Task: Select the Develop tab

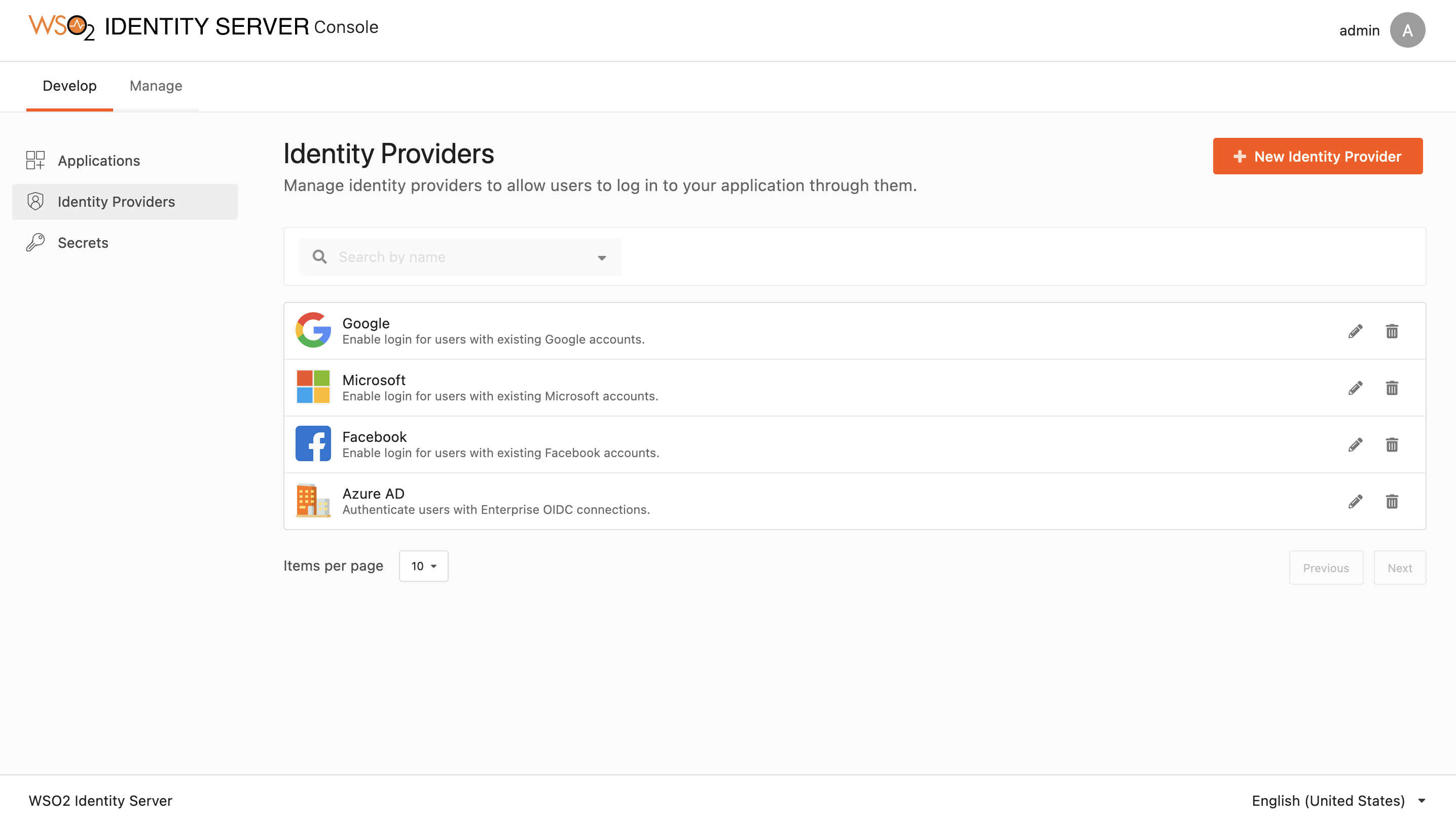Action: (69, 86)
